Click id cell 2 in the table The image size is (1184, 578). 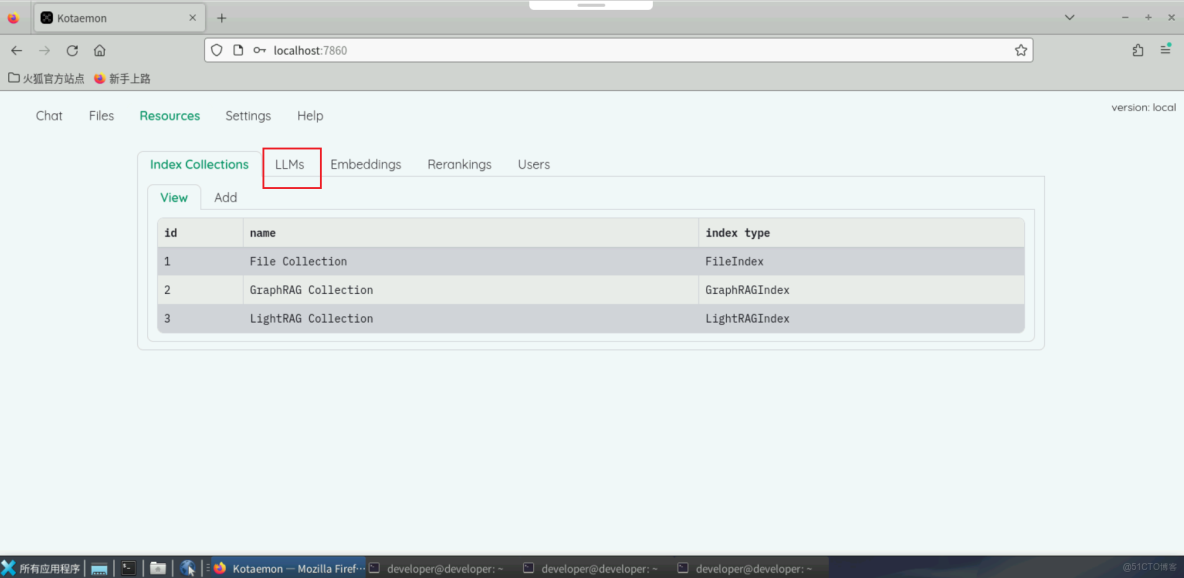(x=200, y=290)
